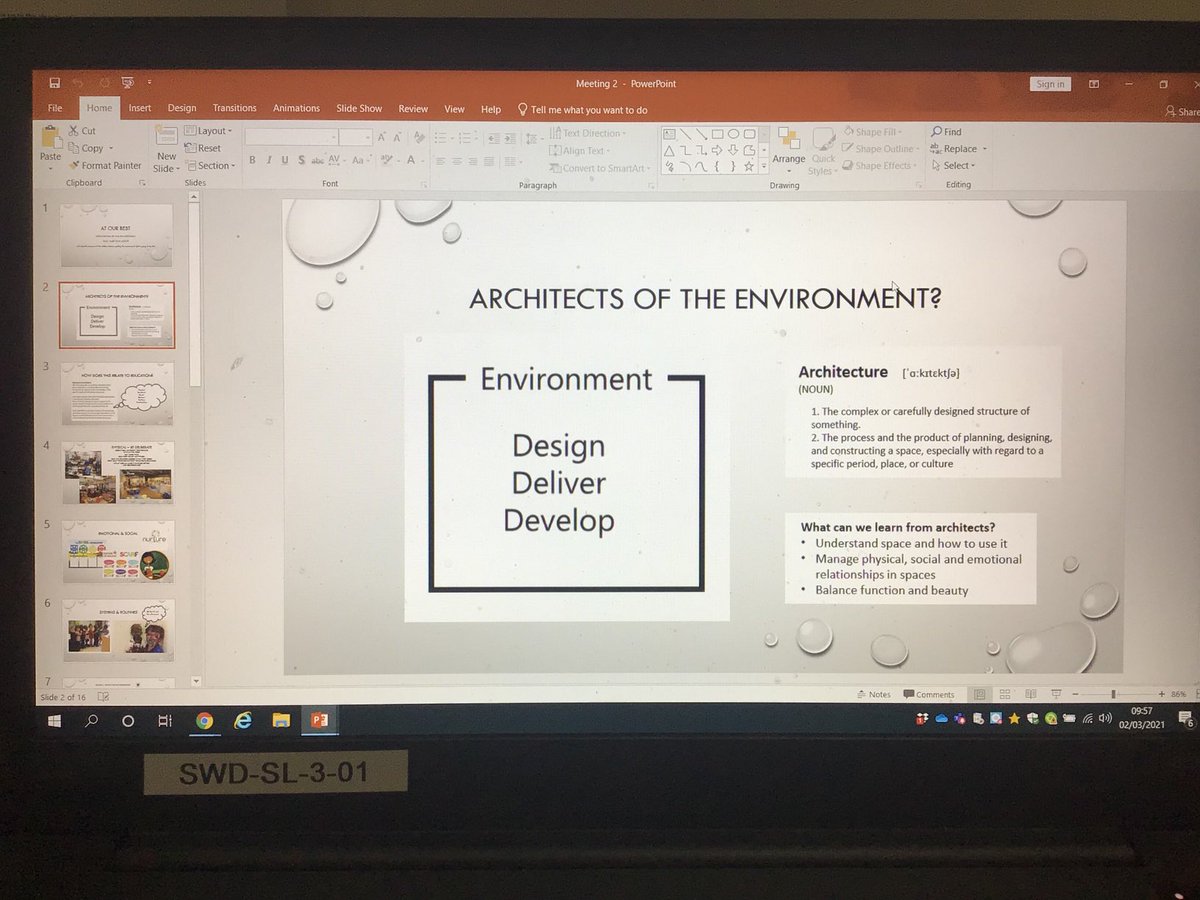Open the font size combo box
1200x900 pixels.
pyautogui.click(x=356, y=137)
